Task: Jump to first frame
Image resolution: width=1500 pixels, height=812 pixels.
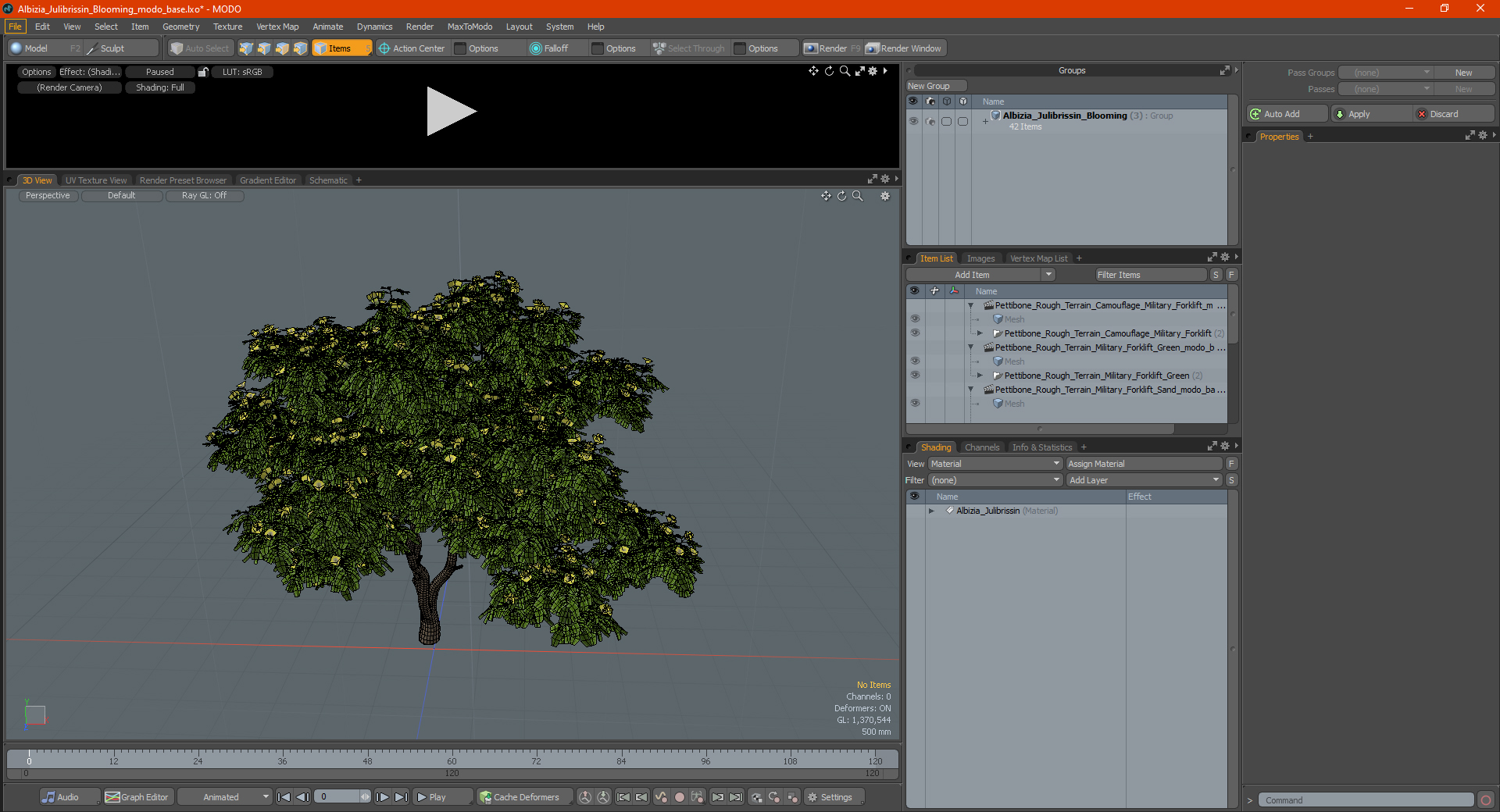Action: (x=284, y=797)
